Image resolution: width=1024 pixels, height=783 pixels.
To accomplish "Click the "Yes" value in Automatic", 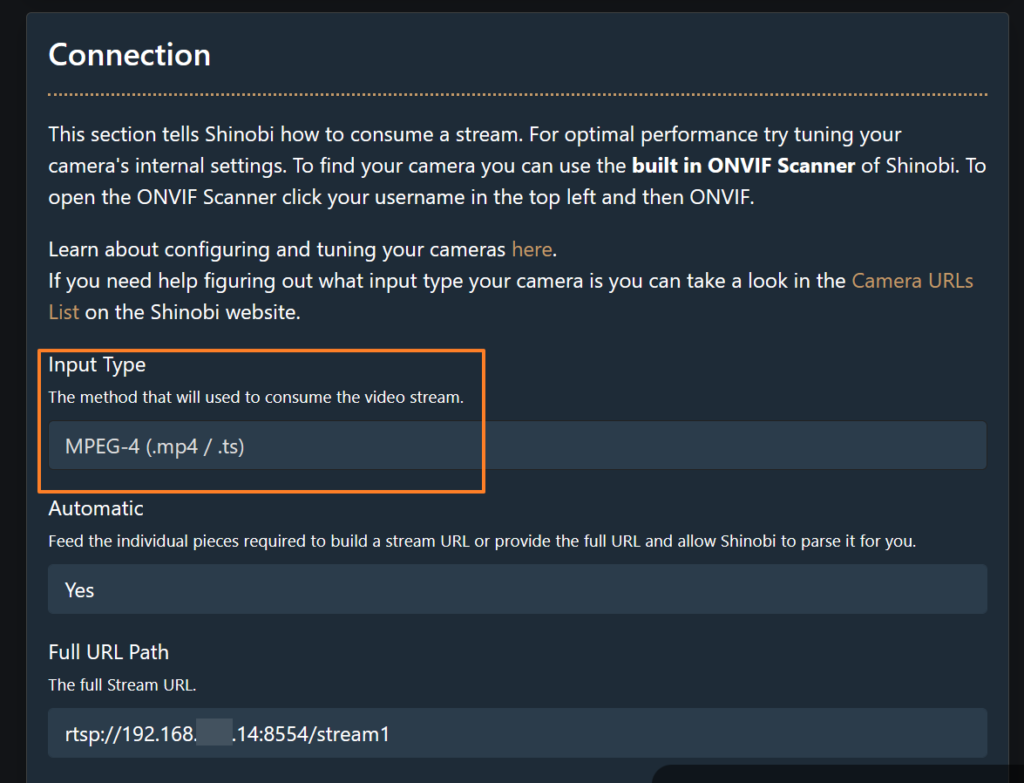I will [79, 590].
